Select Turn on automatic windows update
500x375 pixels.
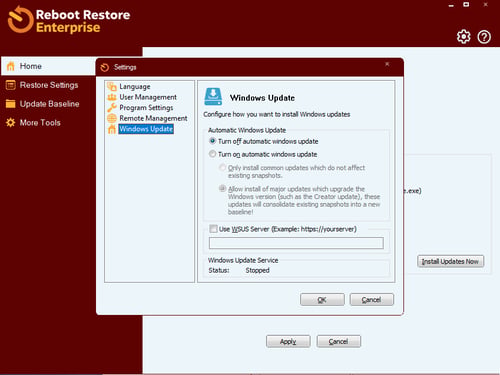coord(212,154)
